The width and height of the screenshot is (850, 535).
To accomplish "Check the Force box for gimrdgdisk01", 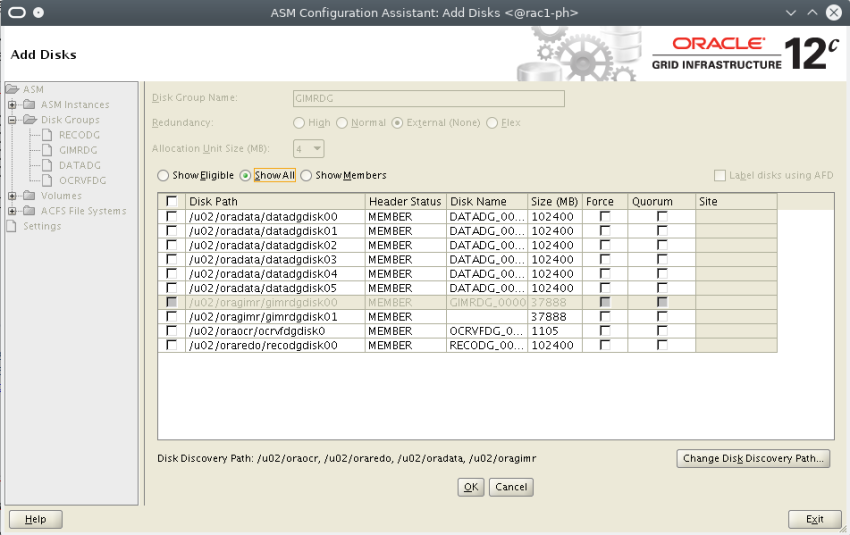I will point(605,316).
